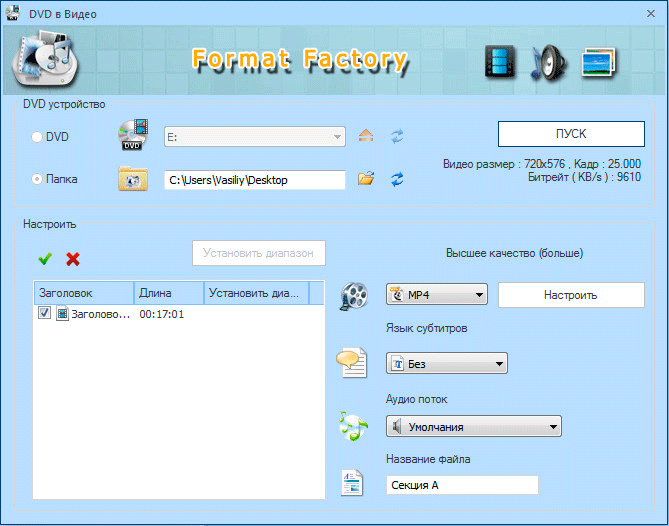
Task: Click the ПУСК start button
Action: (571, 134)
